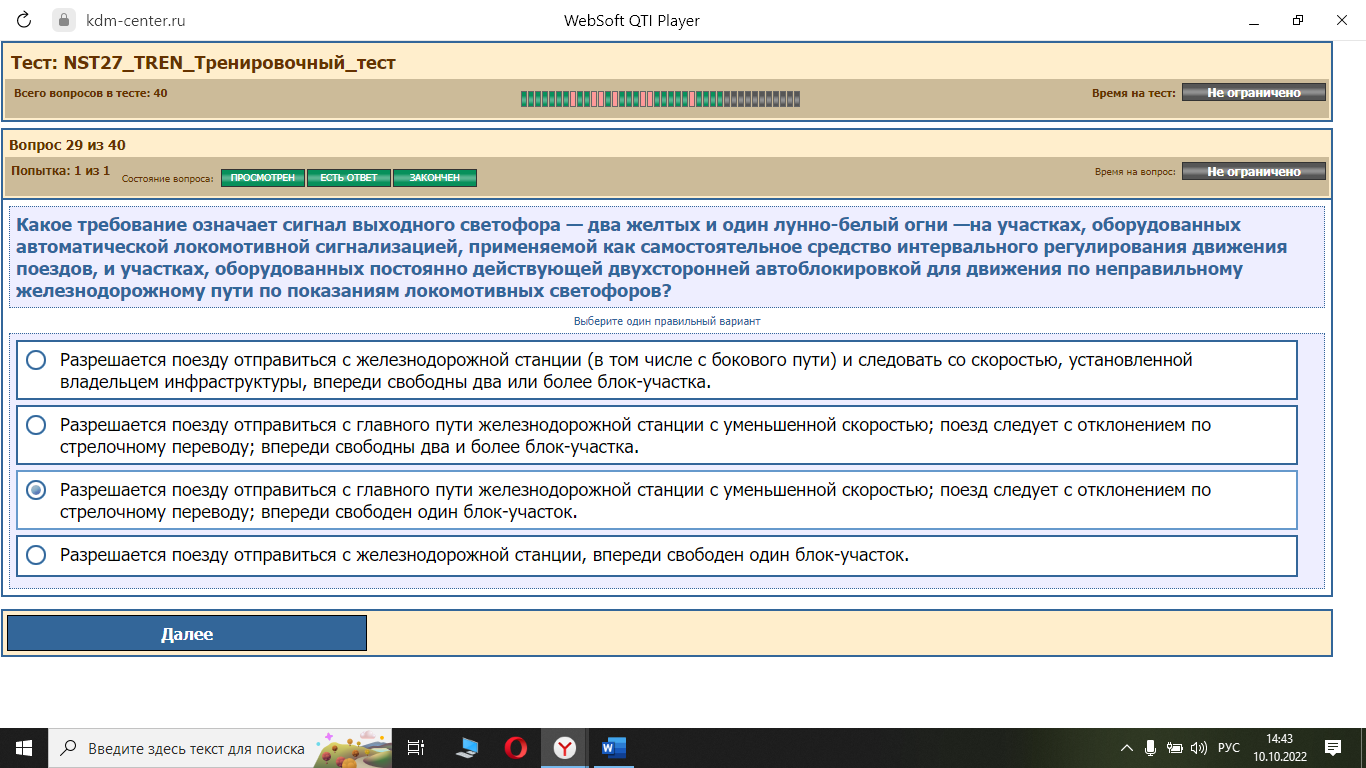Image resolution: width=1366 pixels, height=768 pixels.
Task: Click the "Вопрос 29 из 40" heading
Action: (68, 145)
